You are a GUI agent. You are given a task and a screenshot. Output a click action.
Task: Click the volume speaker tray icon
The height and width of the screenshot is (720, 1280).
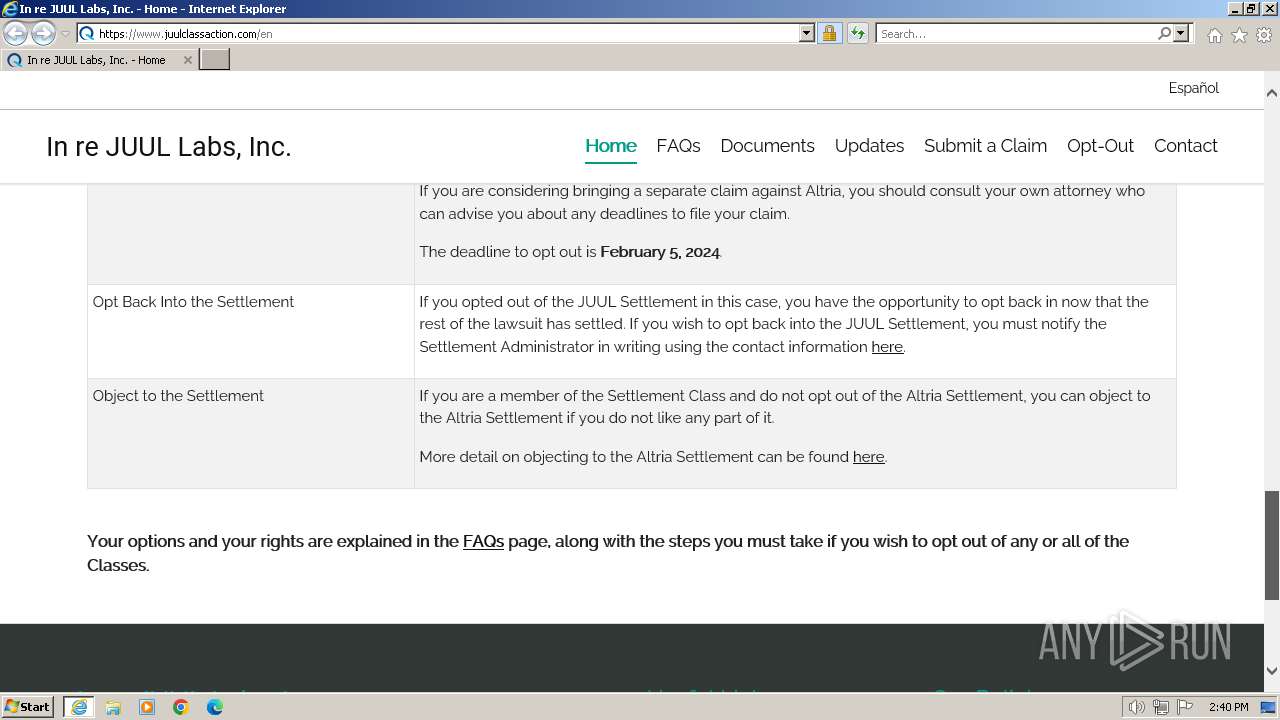click(x=1136, y=707)
